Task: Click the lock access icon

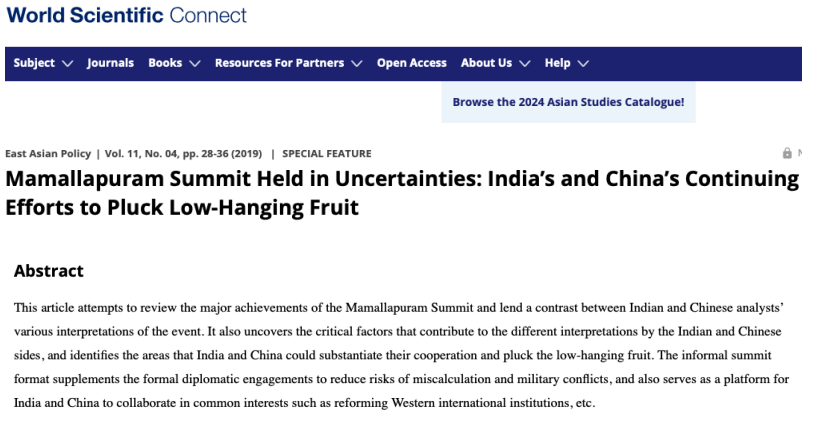Action: tap(787, 153)
